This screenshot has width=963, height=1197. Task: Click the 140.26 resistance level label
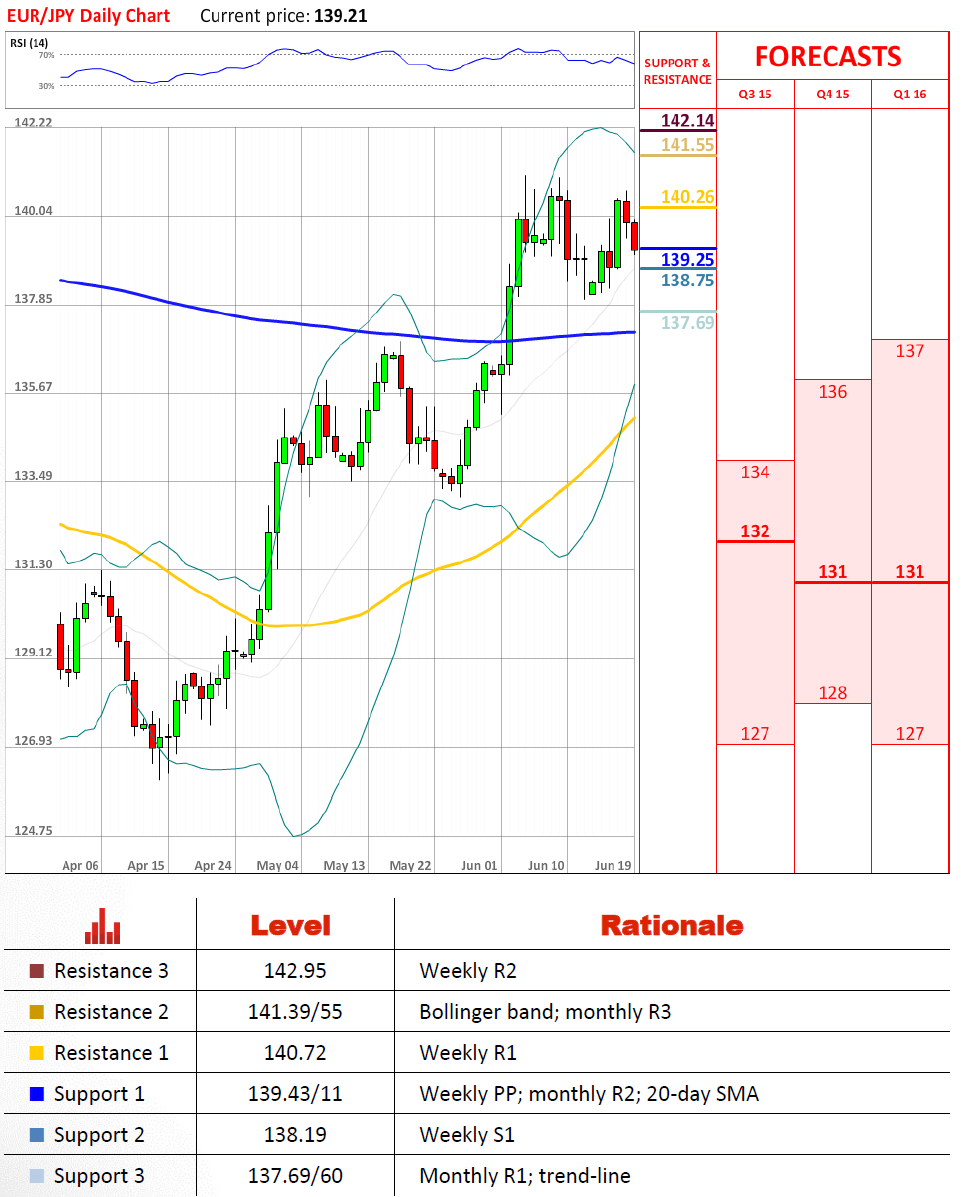click(x=687, y=197)
